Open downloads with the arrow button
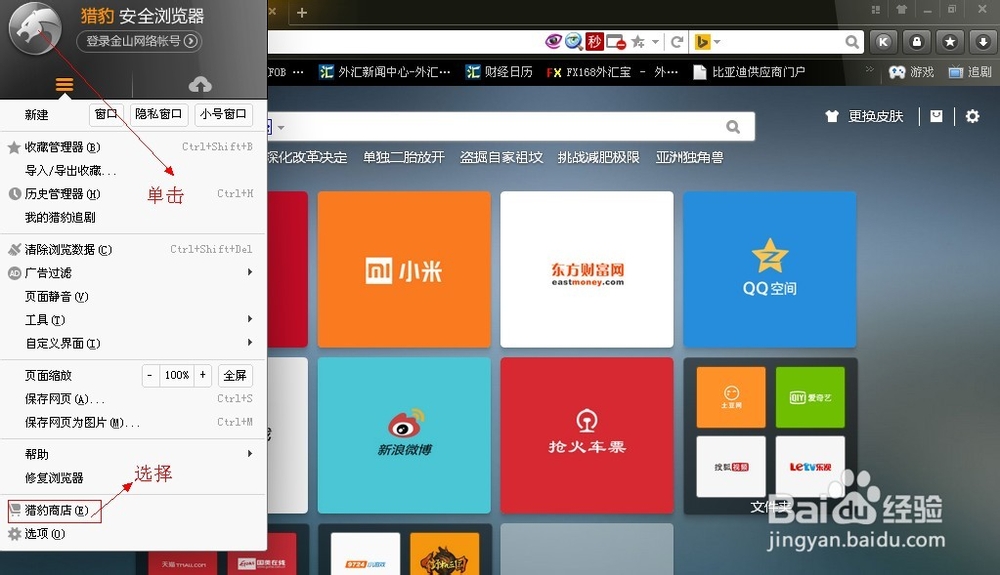This screenshot has height=575, width=1000. point(983,42)
